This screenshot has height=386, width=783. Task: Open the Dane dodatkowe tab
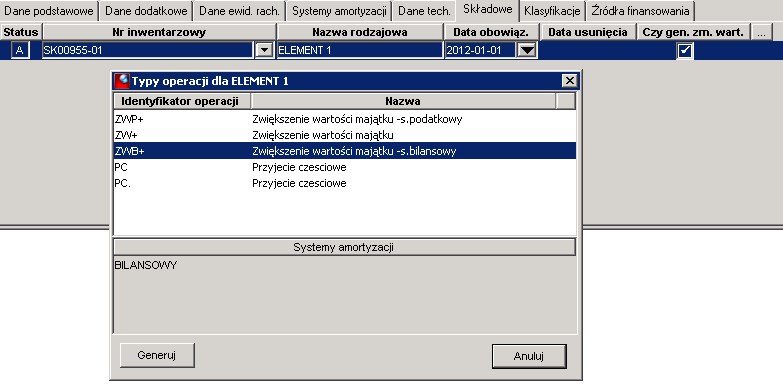tap(147, 11)
